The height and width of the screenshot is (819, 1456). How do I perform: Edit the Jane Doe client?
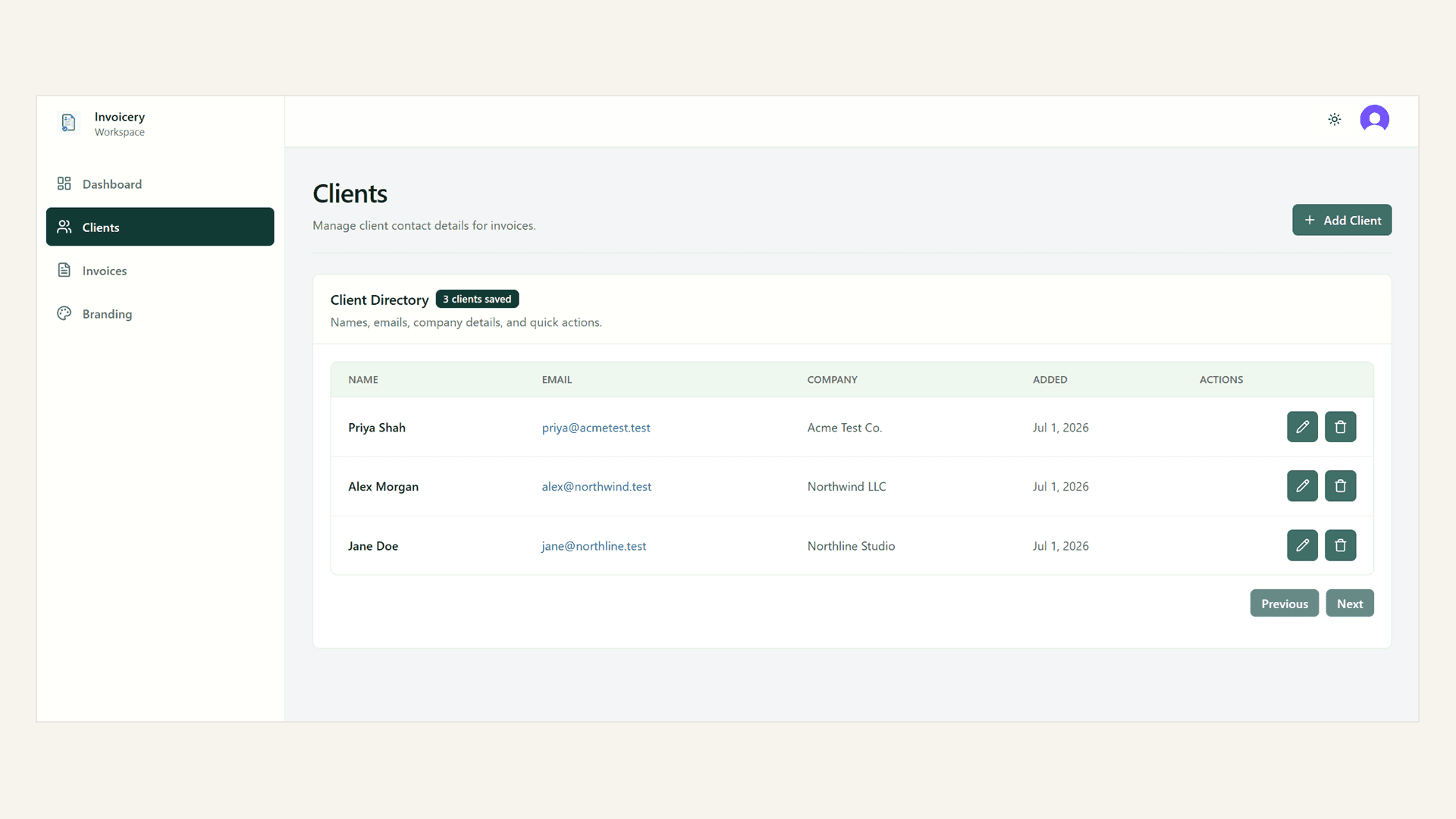[x=1302, y=545]
